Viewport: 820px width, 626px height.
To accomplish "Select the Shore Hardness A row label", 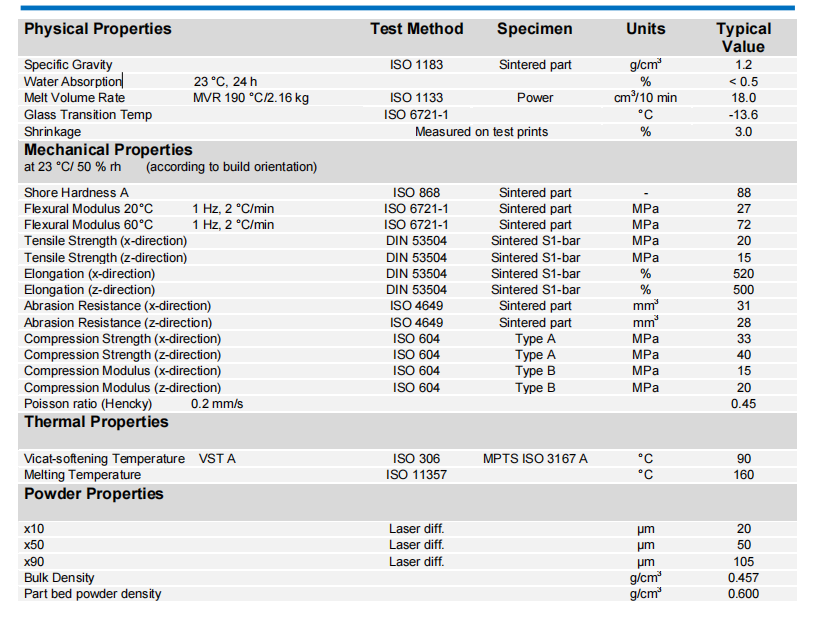I will [76, 193].
